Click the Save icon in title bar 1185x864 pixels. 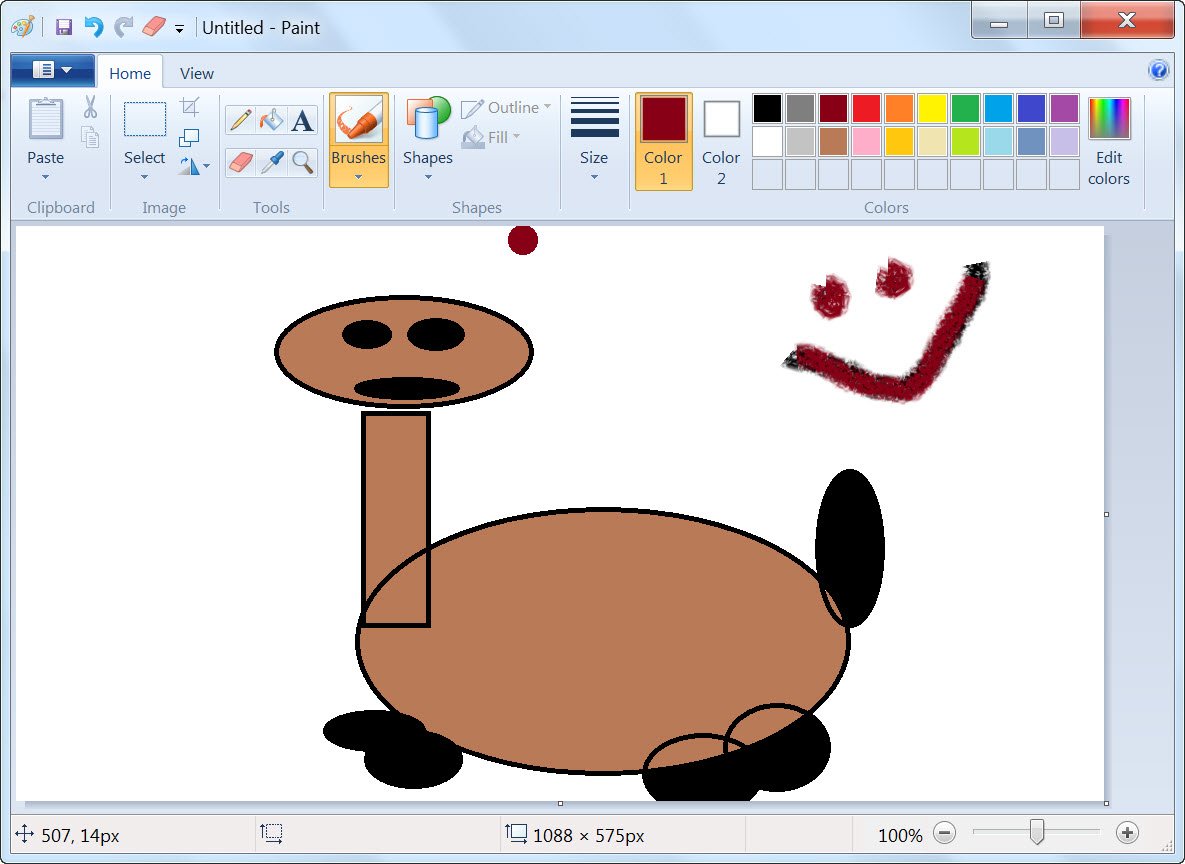coord(64,27)
